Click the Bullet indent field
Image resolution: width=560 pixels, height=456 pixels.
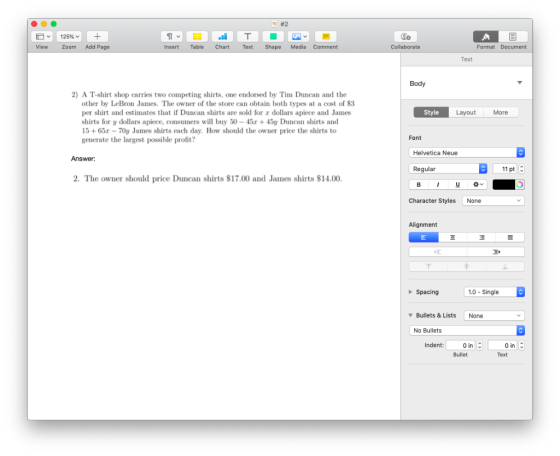click(x=461, y=345)
